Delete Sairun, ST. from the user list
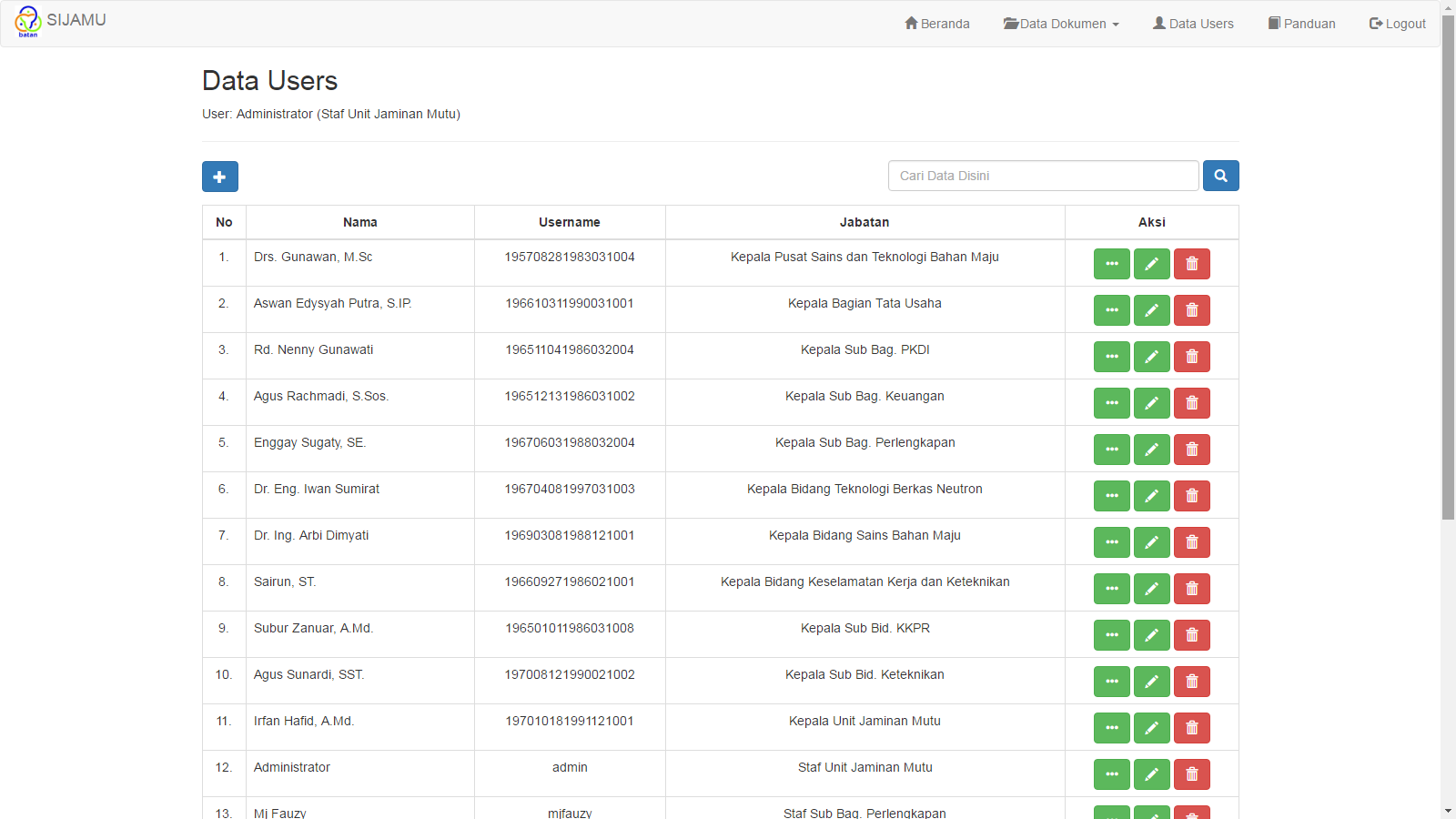Image resolution: width=1456 pixels, height=819 pixels. [x=1191, y=589]
